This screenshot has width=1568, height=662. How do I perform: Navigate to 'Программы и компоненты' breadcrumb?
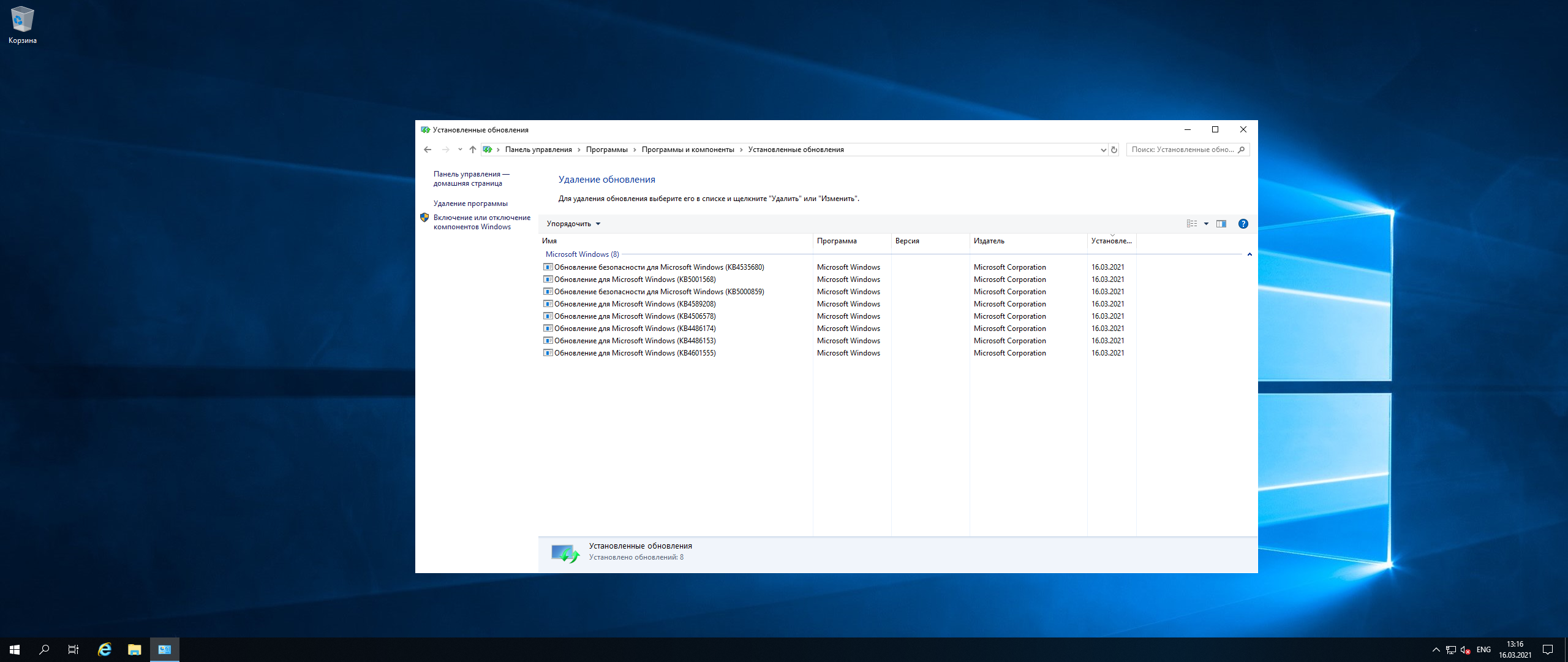tap(688, 150)
